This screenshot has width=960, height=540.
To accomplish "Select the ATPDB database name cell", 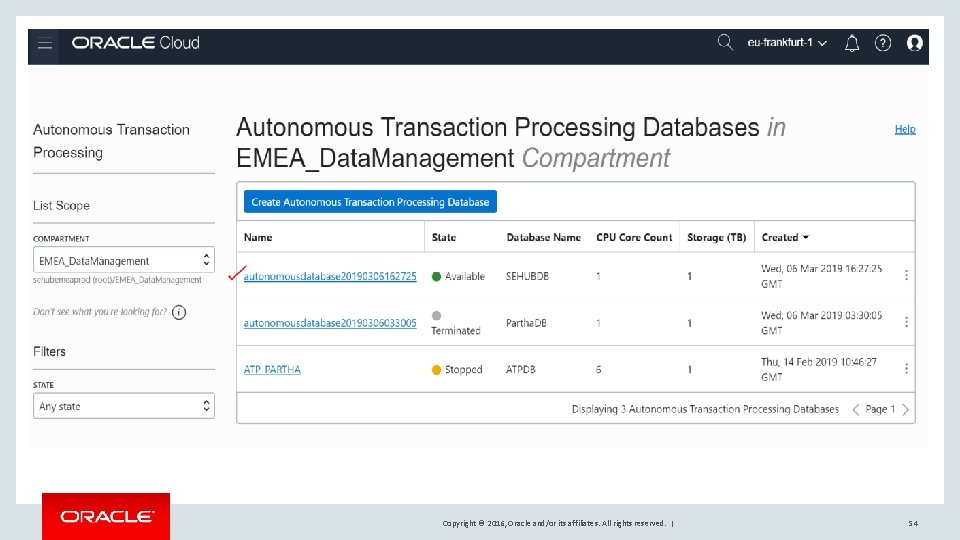I will click(520, 369).
